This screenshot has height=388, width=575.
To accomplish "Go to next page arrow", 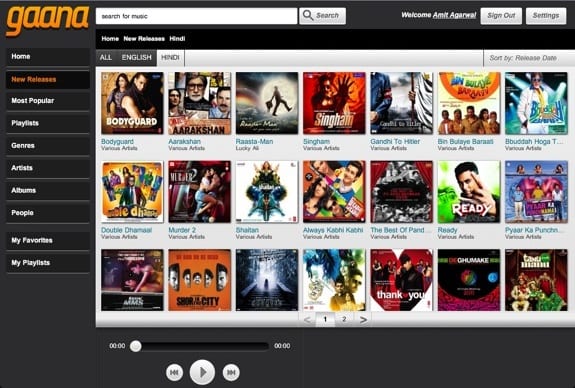I will [x=363, y=320].
